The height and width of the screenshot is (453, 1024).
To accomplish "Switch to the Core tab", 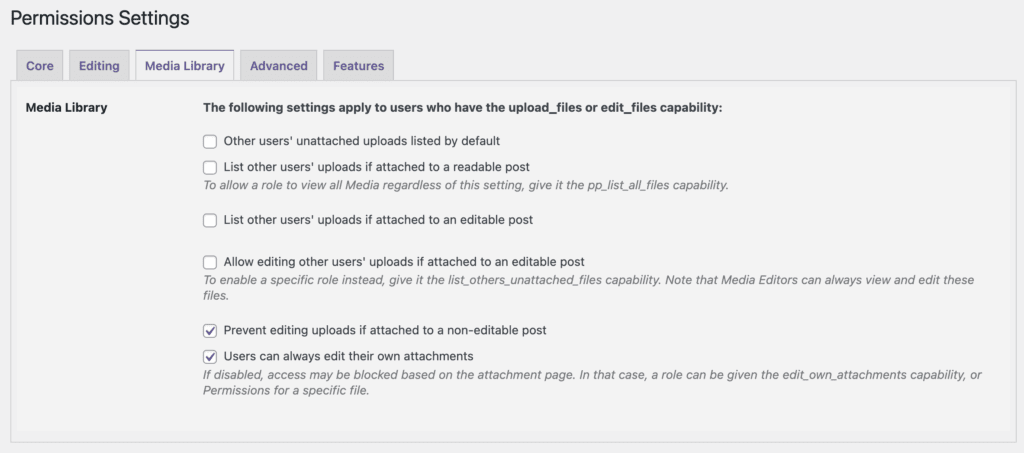I will [40, 66].
